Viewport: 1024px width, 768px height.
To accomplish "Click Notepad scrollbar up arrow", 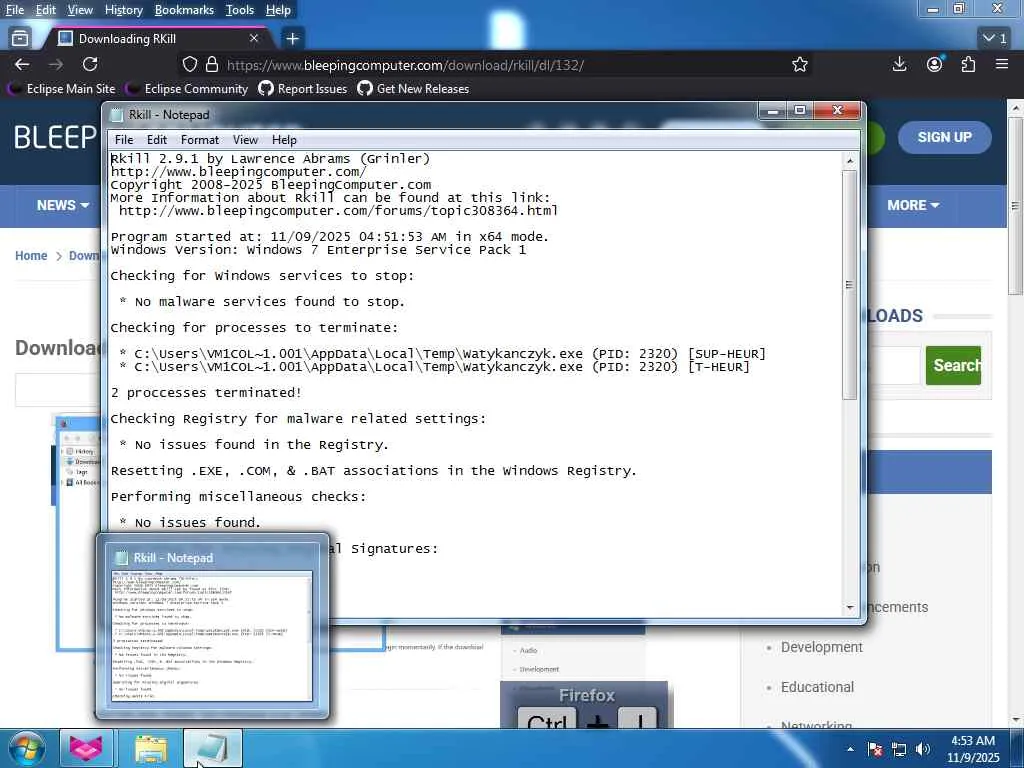I will (x=850, y=160).
